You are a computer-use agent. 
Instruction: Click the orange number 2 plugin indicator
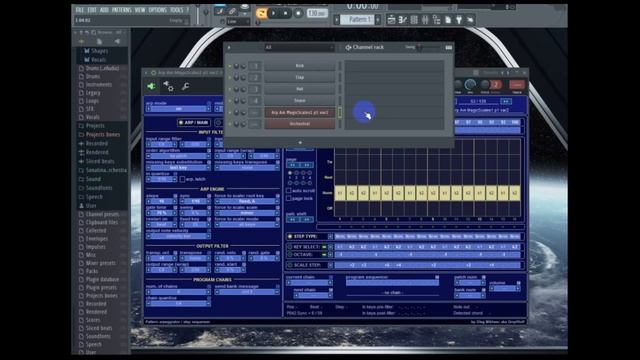coord(496,84)
